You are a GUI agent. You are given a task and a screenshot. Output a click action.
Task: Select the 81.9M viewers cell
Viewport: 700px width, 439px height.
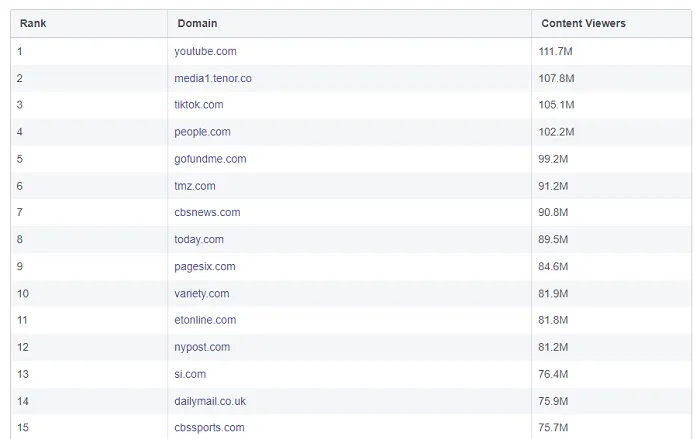click(611, 293)
